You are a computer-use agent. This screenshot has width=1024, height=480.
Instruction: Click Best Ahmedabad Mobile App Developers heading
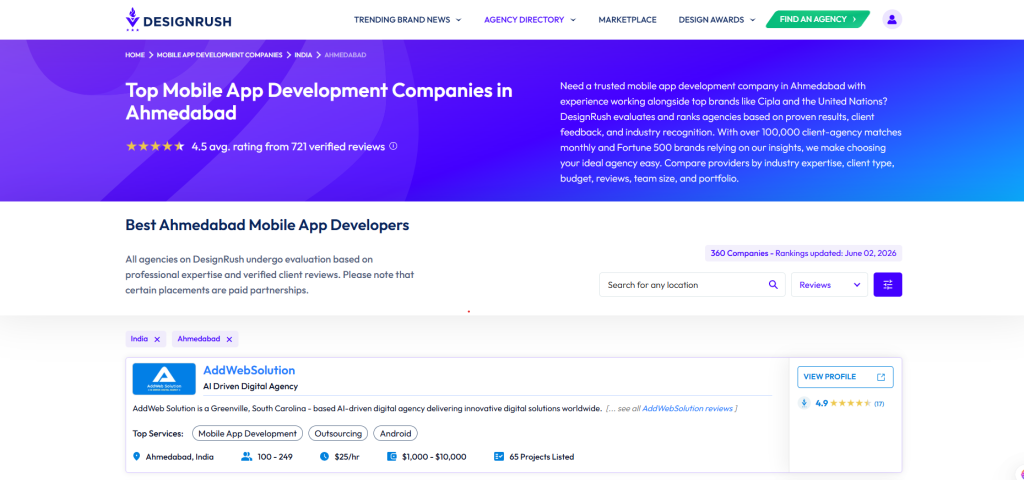(x=267, y=225)
